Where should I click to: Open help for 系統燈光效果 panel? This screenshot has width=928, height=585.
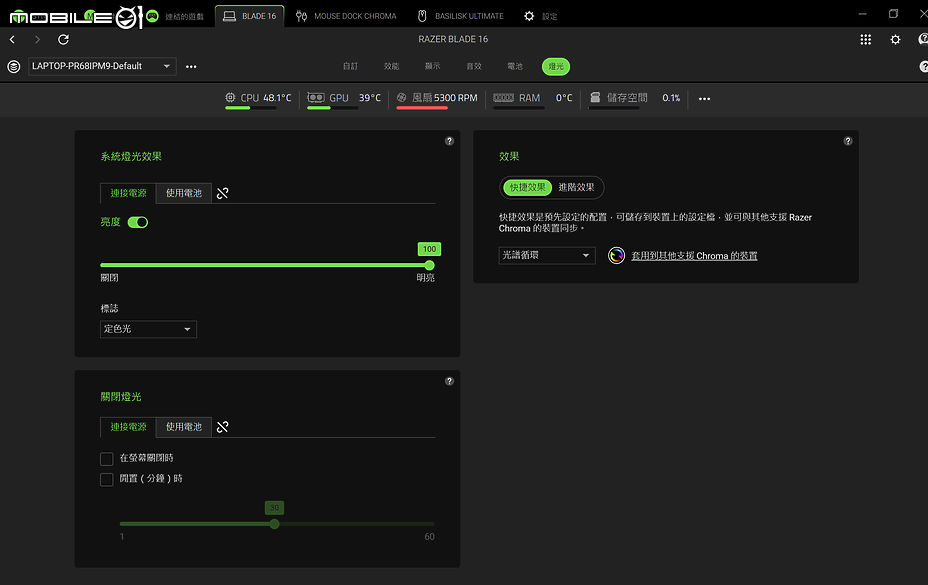449,141
